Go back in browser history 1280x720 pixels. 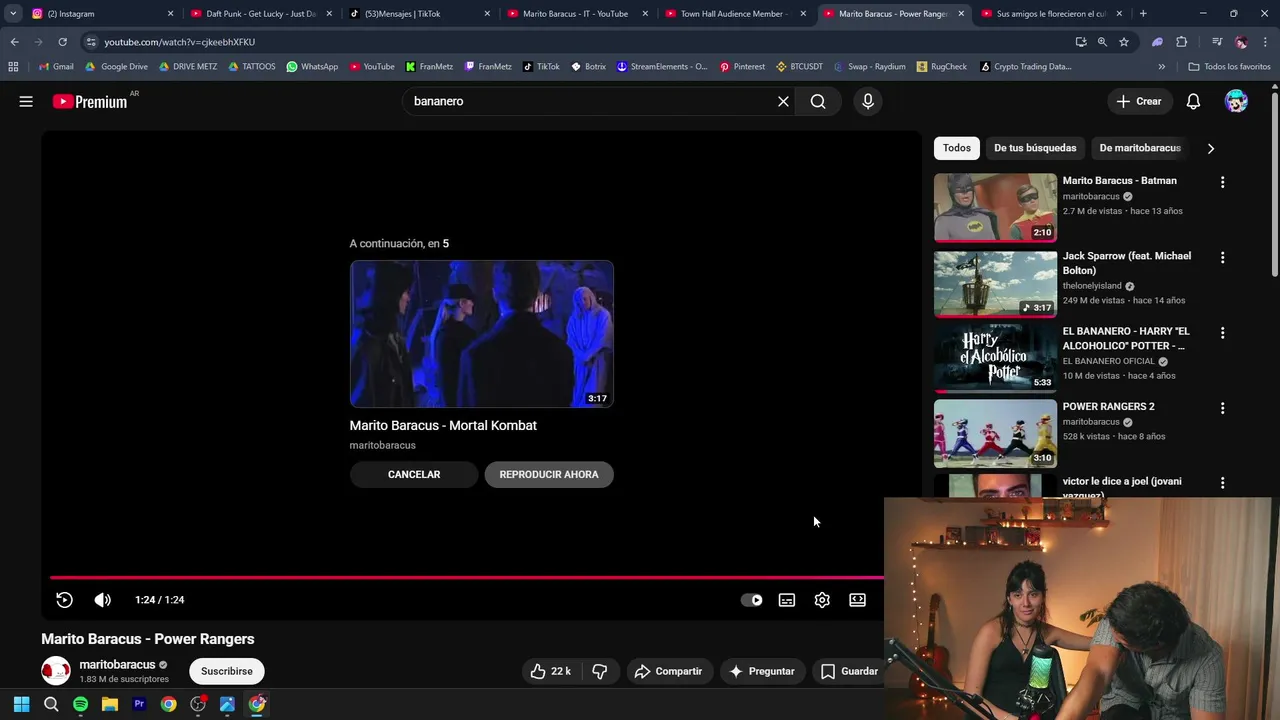pyautogui.click(x=14, y=42)
